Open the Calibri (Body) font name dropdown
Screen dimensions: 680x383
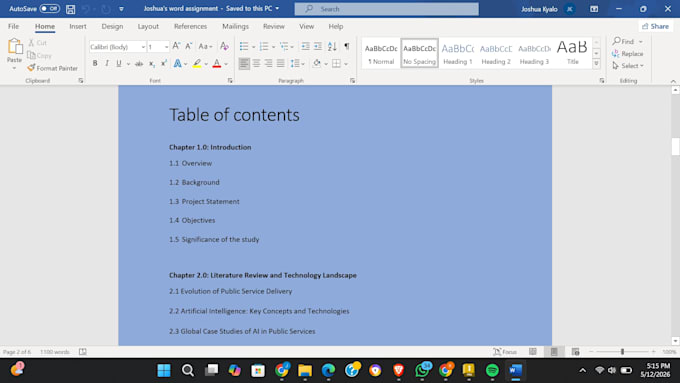pyautogui.click(x=143, y=47)
